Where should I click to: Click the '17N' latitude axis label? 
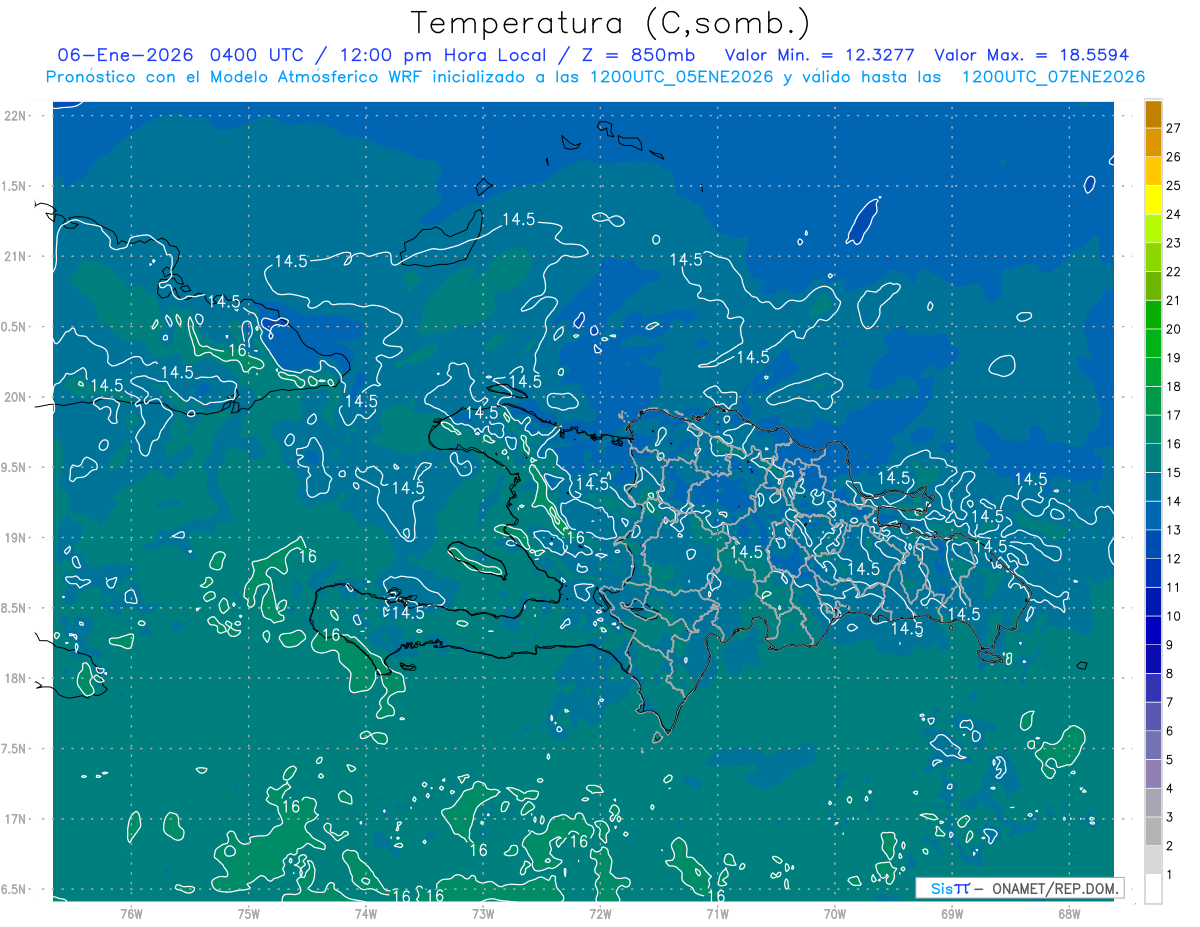tap(17, 819)
